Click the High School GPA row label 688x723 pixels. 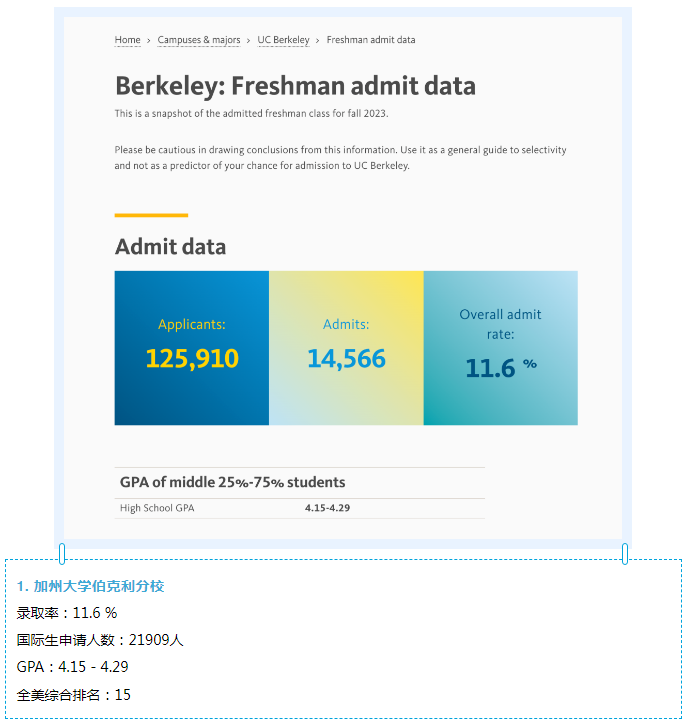click(x=157, y=508)
